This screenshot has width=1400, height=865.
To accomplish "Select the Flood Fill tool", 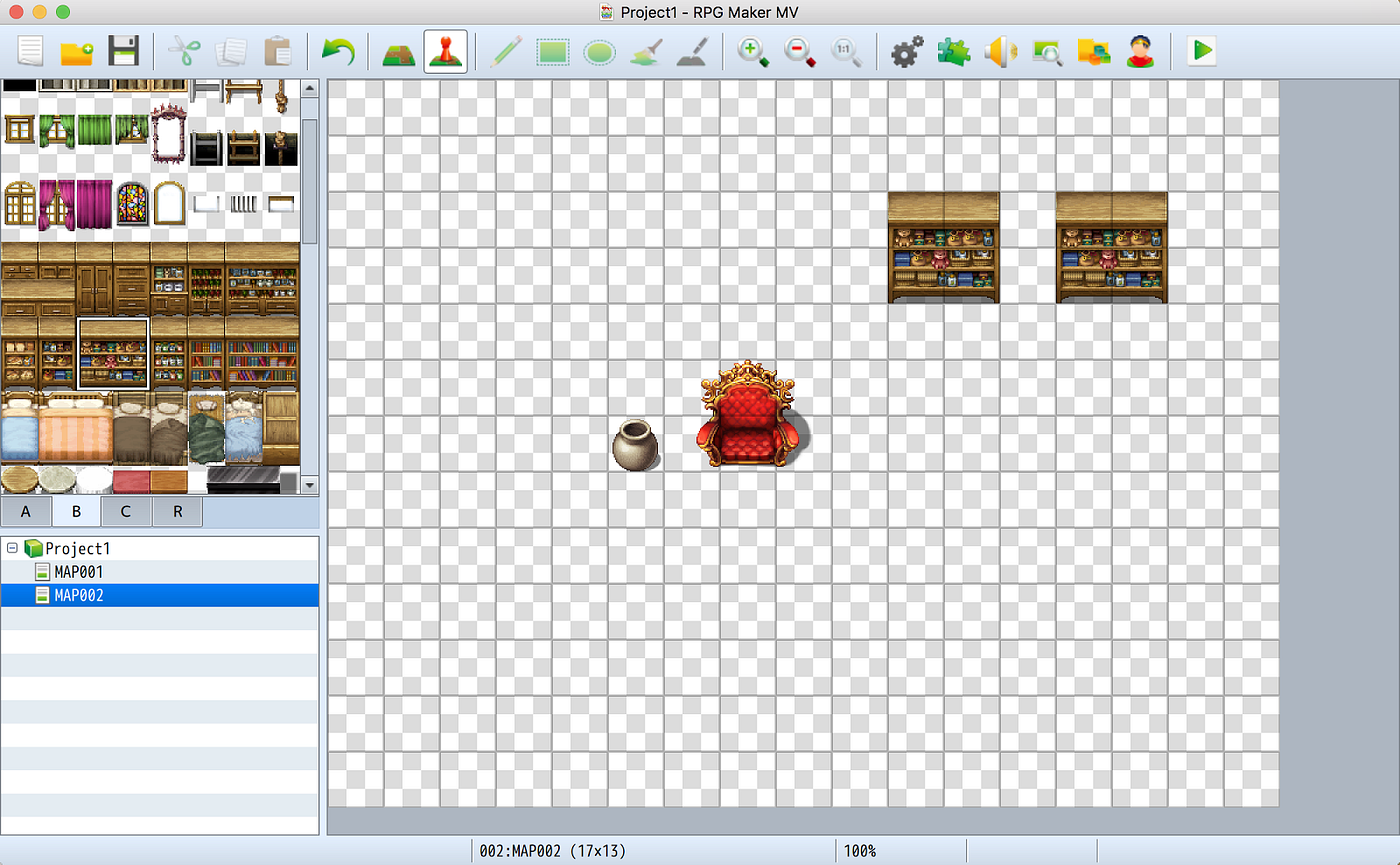I will pyautogui.click(x=646, y=51).
